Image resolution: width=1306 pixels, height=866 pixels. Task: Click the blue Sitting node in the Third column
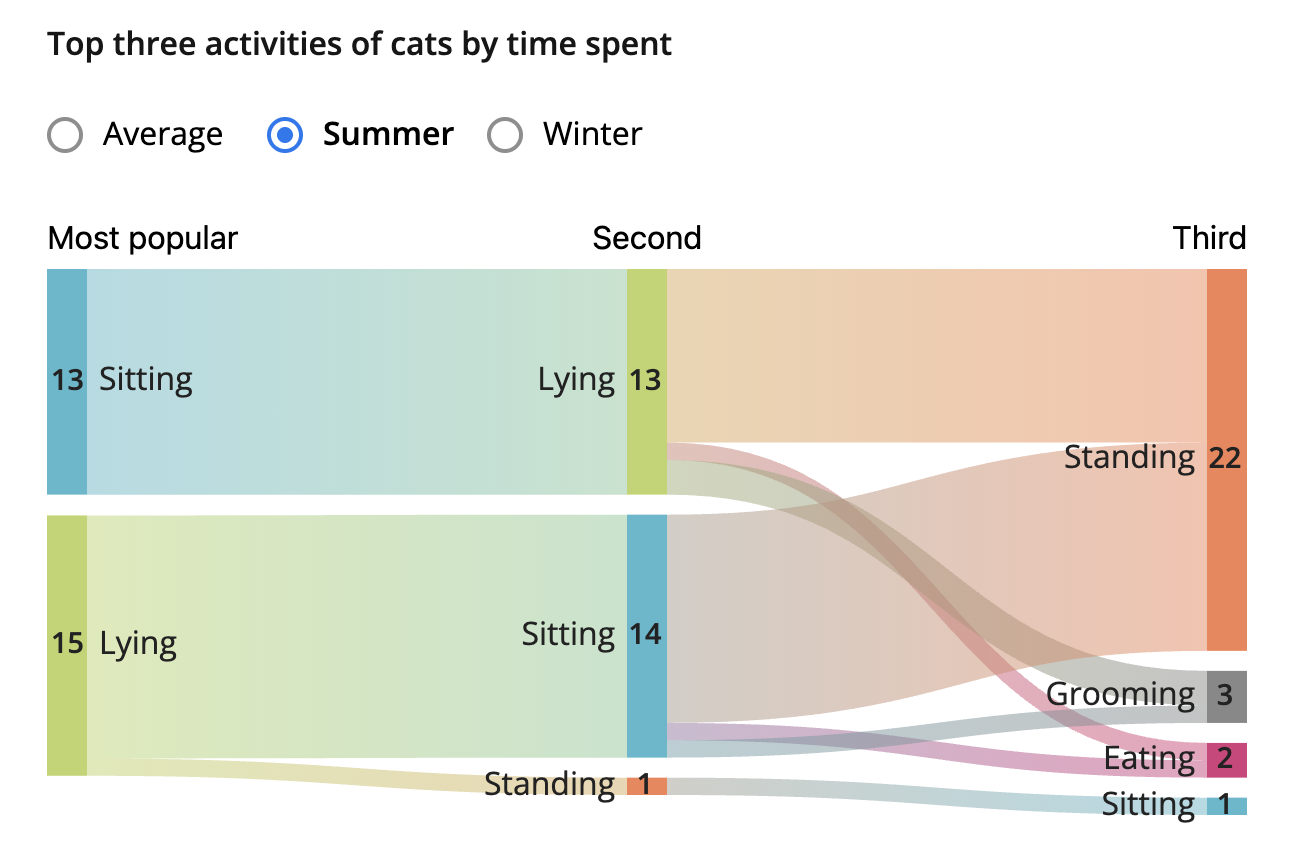(1226, 806)
